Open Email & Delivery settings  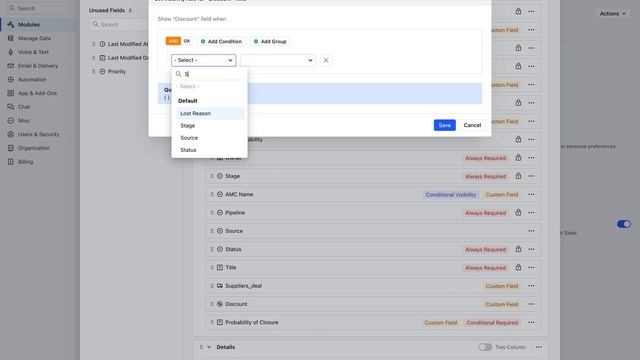click(38, 66)
